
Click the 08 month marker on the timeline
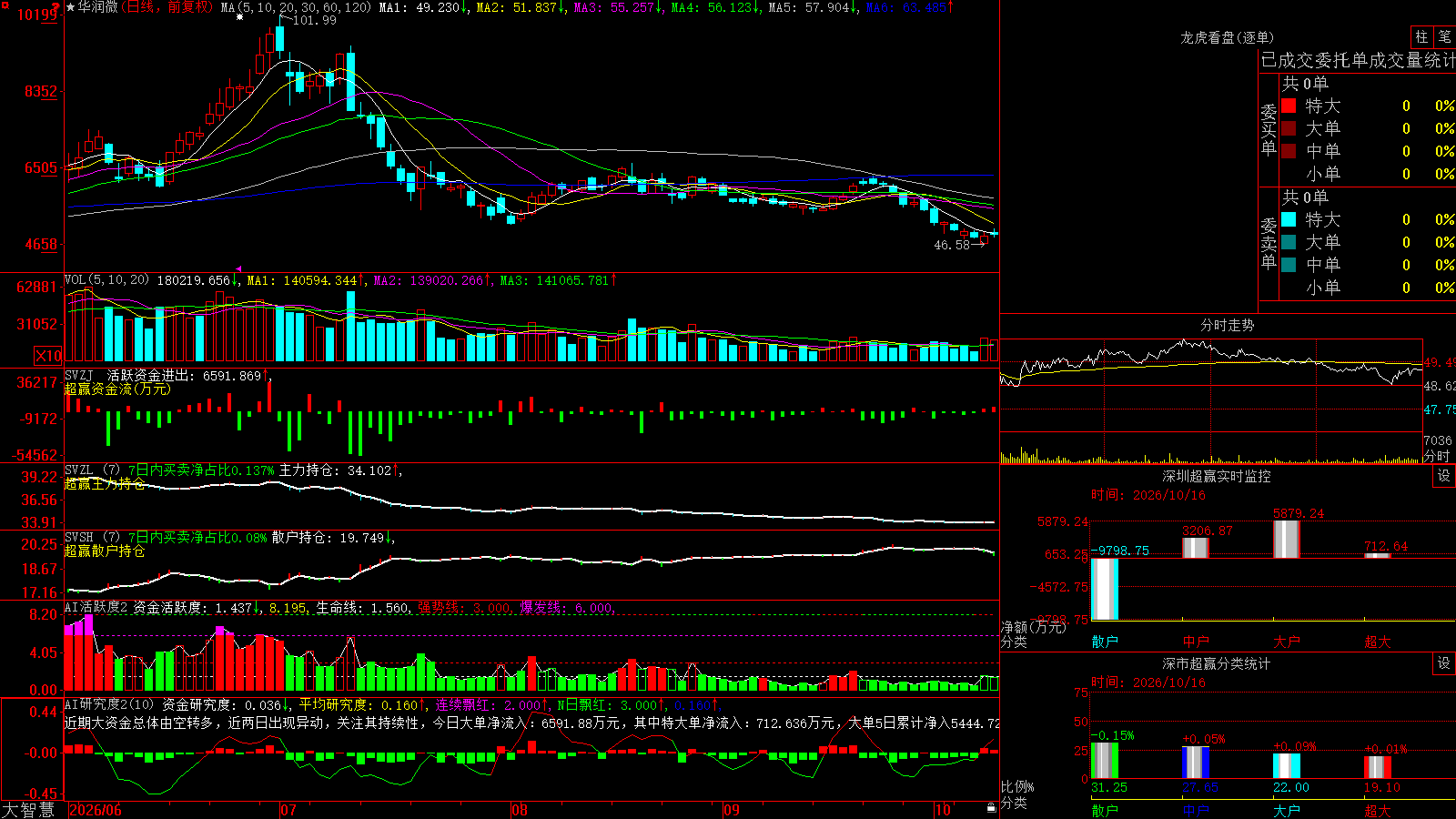tap(519, 810)
